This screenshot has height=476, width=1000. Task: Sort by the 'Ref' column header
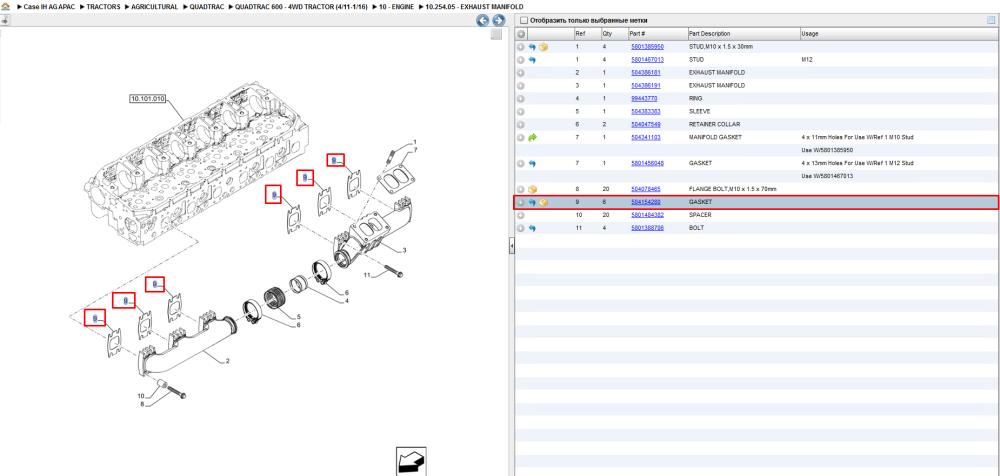(580, 34)
